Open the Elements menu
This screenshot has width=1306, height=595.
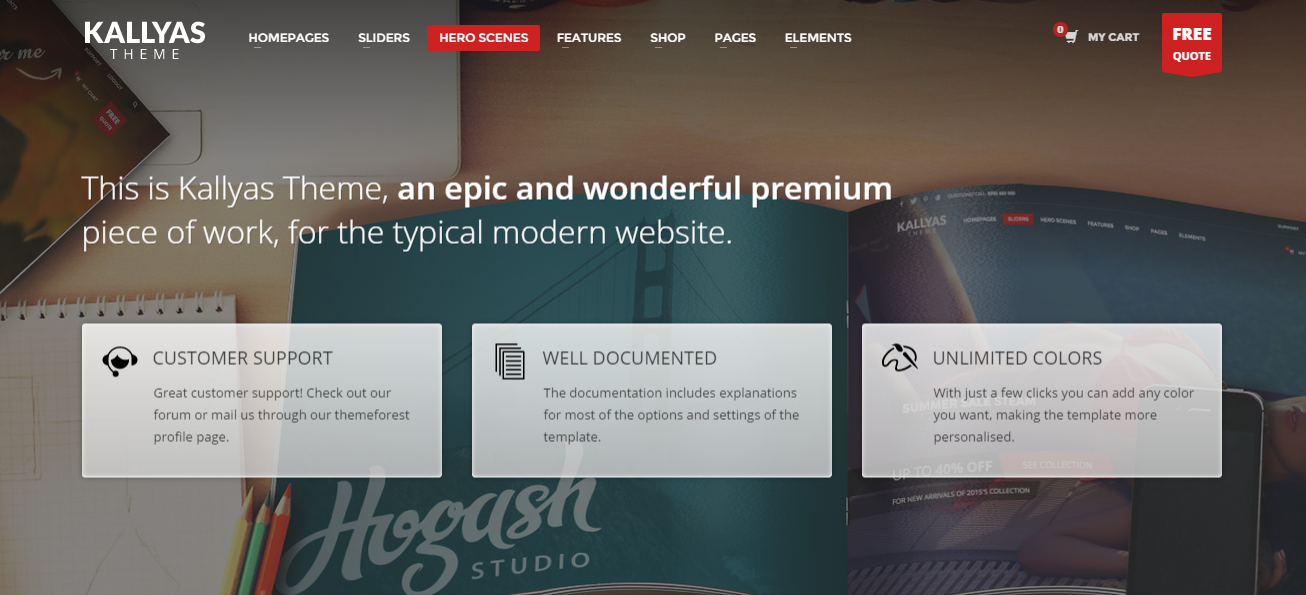[818, 38]
